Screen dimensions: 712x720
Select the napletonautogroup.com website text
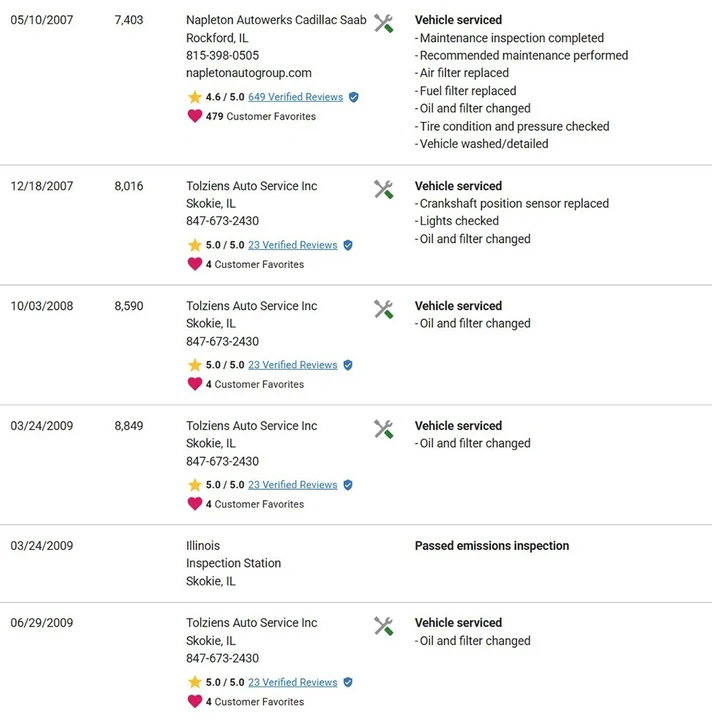click(249, 73)
